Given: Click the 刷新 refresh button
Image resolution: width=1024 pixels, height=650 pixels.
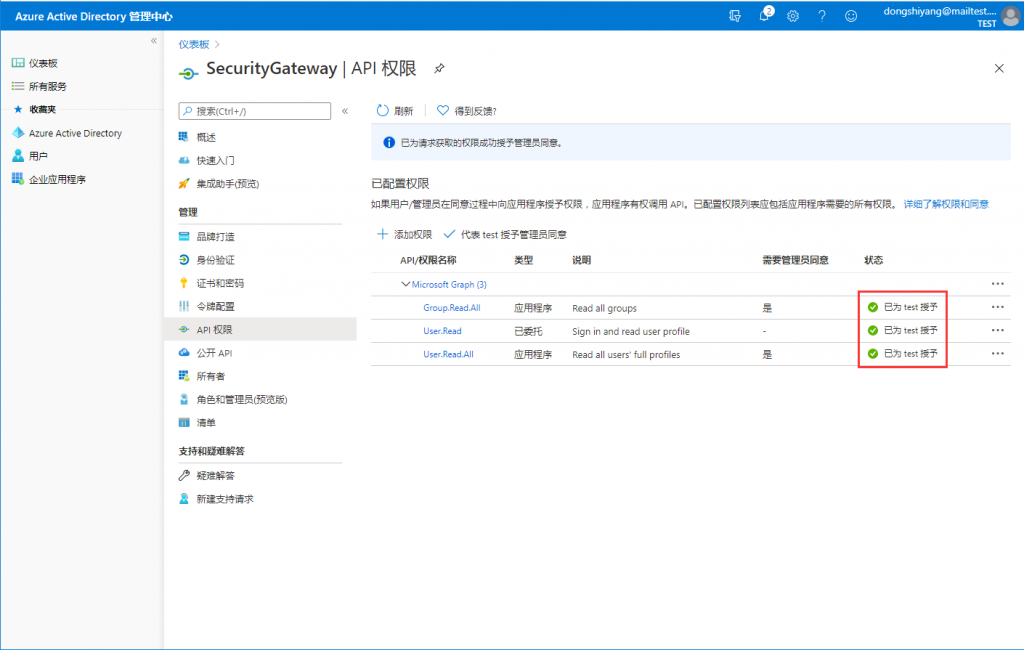Looking at the screenshot, I should tap(395, 111).
